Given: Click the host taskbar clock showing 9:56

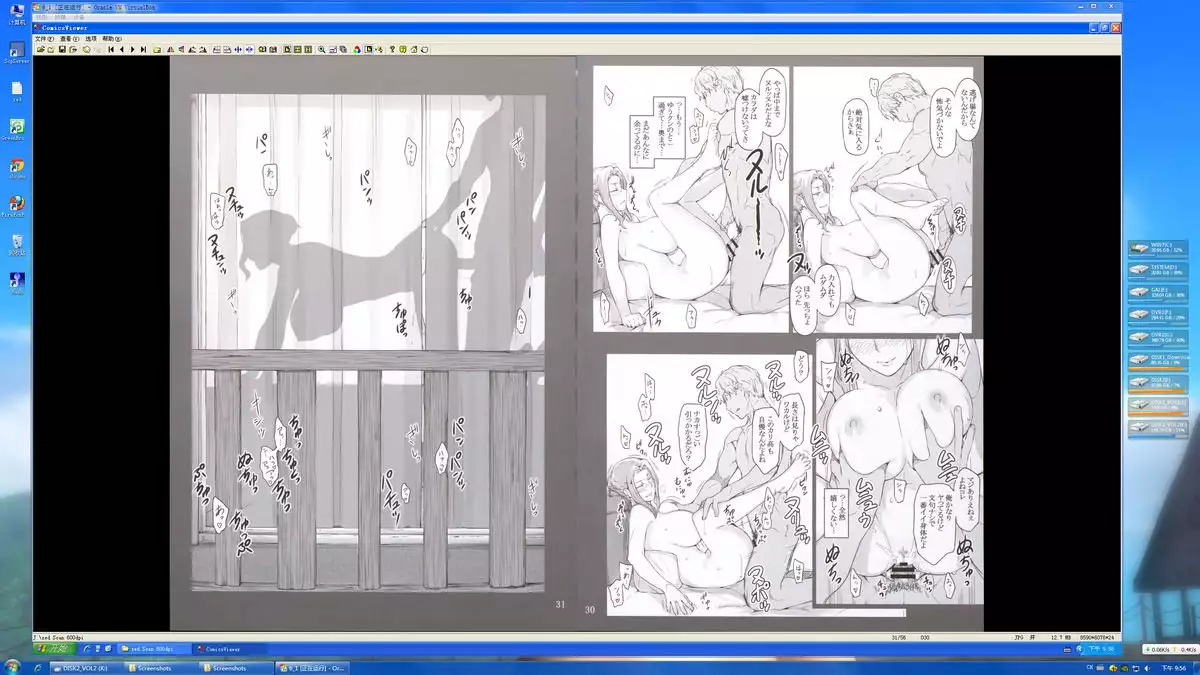Looking at the screenshot, I should coord(1173,667).
